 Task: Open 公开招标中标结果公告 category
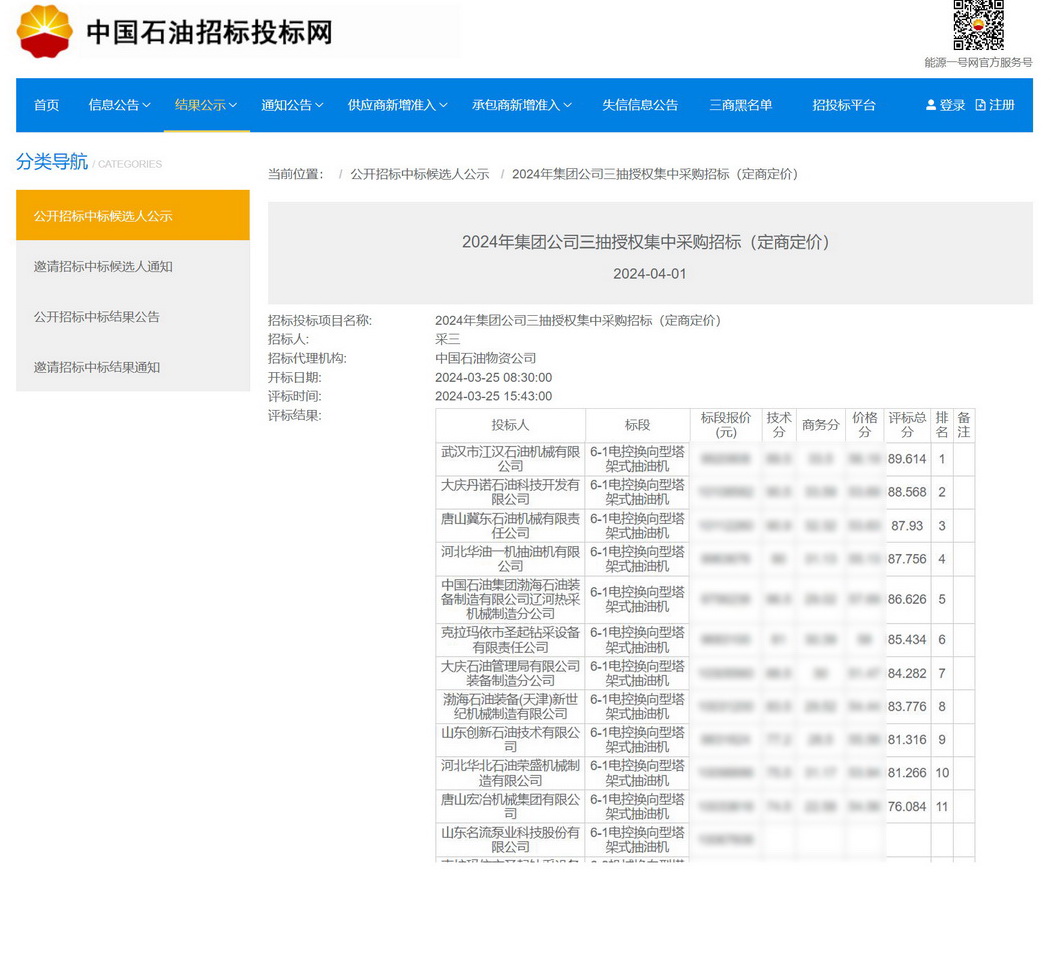[x=97, y=317]
